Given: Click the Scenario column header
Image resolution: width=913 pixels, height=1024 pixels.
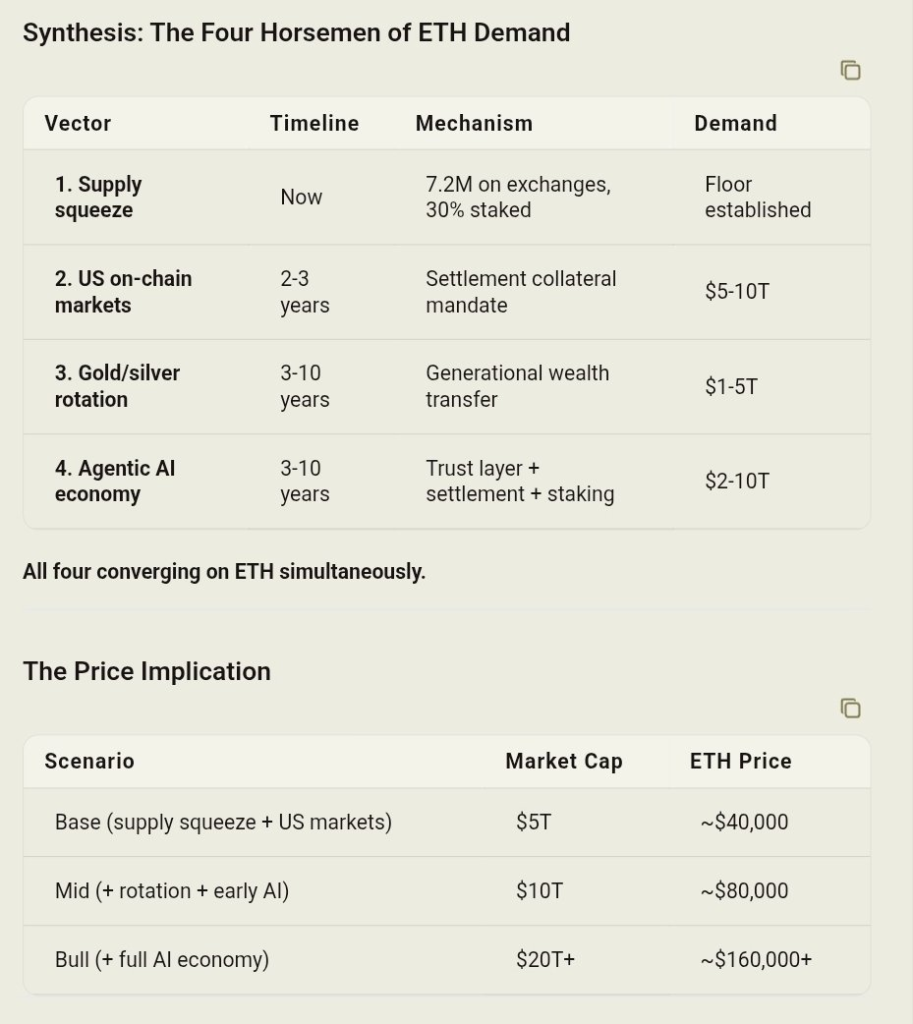Looking at the screenshot, I should pos(89,761).
